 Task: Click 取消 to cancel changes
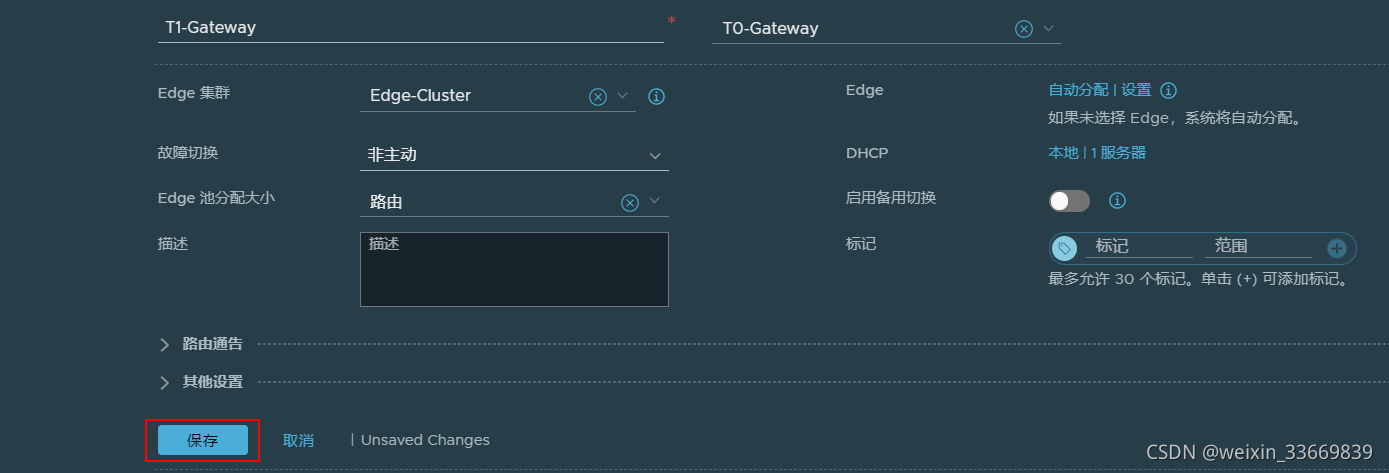[298, 440]
